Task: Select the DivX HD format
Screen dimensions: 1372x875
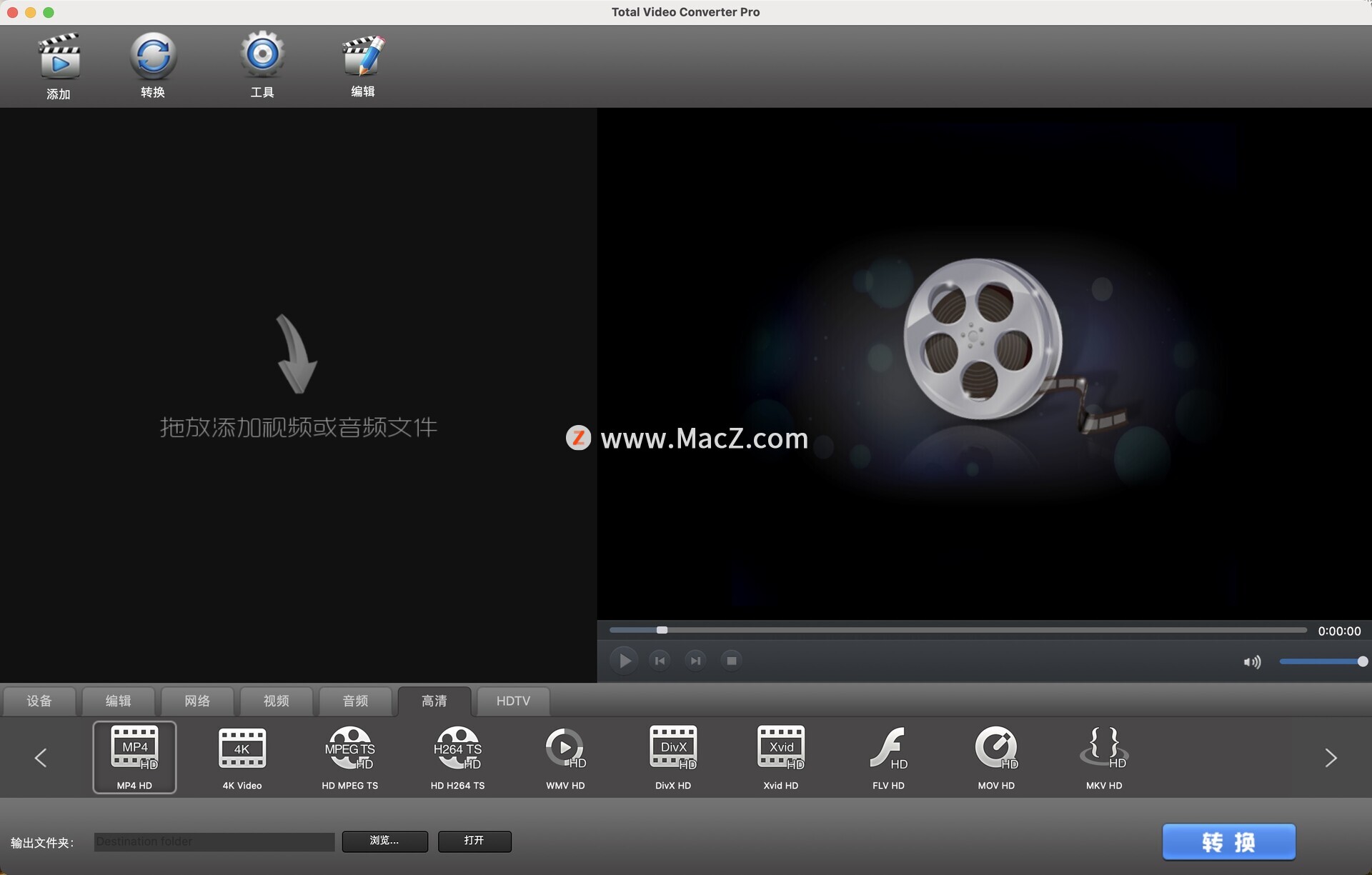Action: pyautogui.click(x=673, y=757)
